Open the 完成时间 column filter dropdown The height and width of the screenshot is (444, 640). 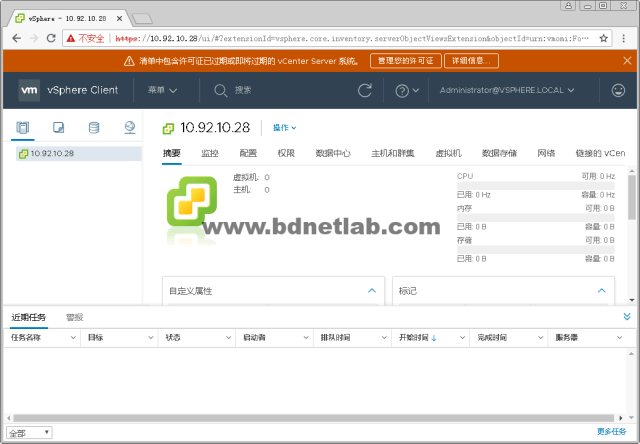pyautogui.click(x=540, y=337)
